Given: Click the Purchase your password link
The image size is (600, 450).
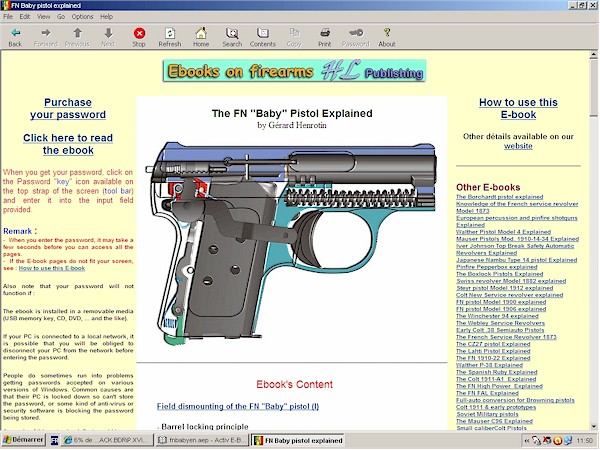Looking at the screenshot, I should tap(68, 108).
